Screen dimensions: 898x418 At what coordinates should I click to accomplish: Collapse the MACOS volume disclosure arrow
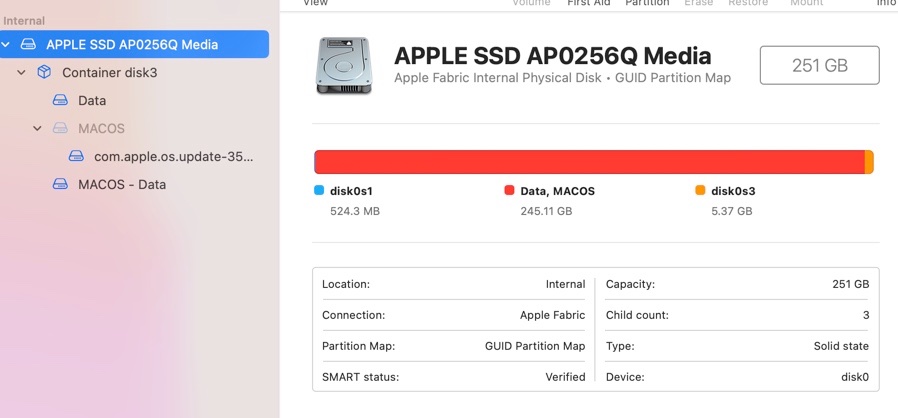click(38, 129)
